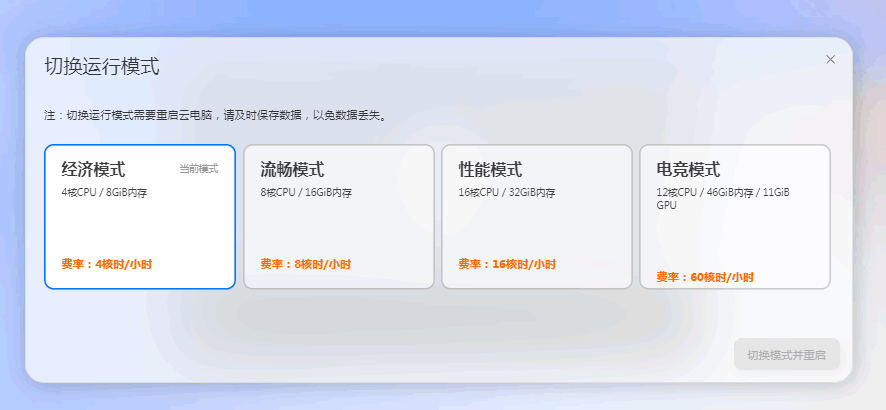Click empty space inside the 流畅模式 card
This screenshot has width=886, height=410.
(338, 228)
